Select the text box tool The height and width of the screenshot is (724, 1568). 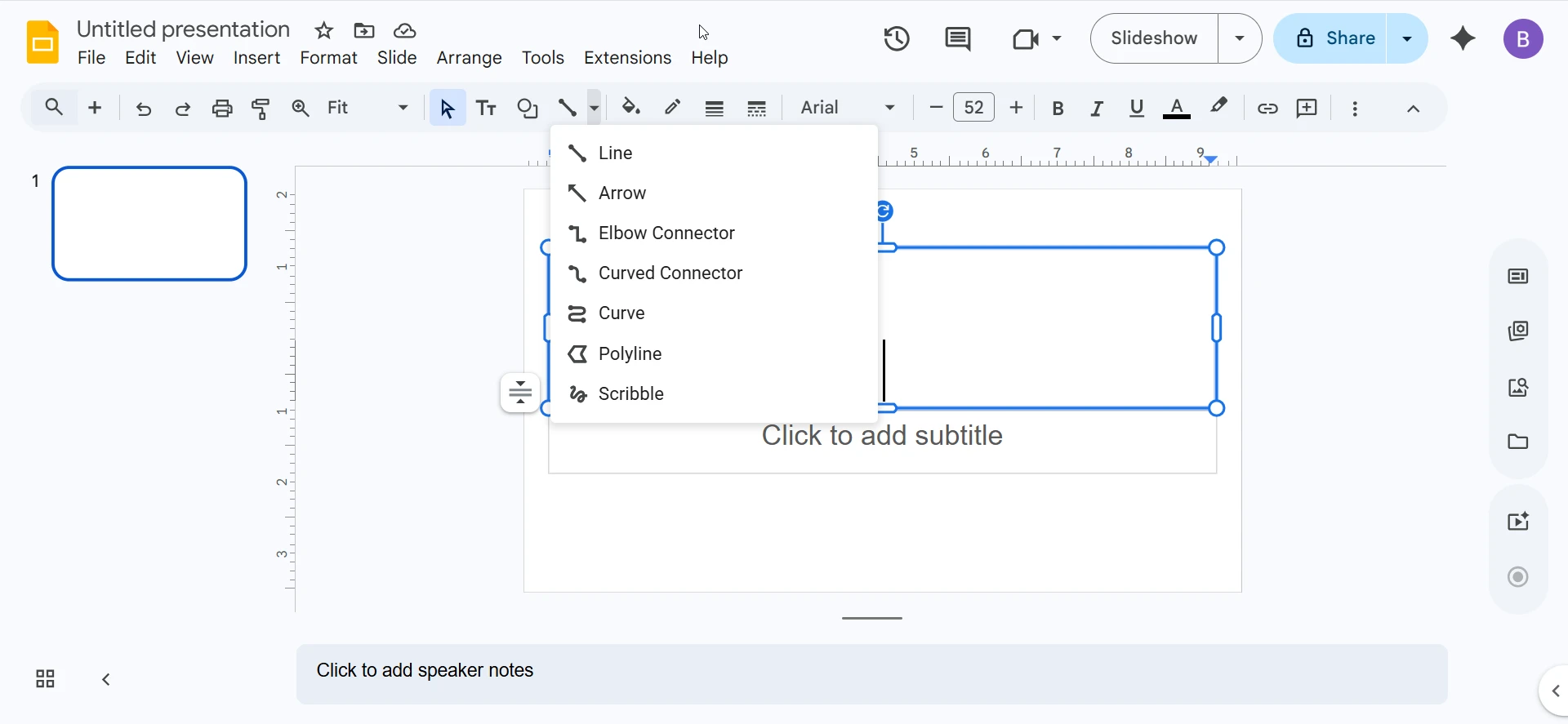tap(487, 108)
